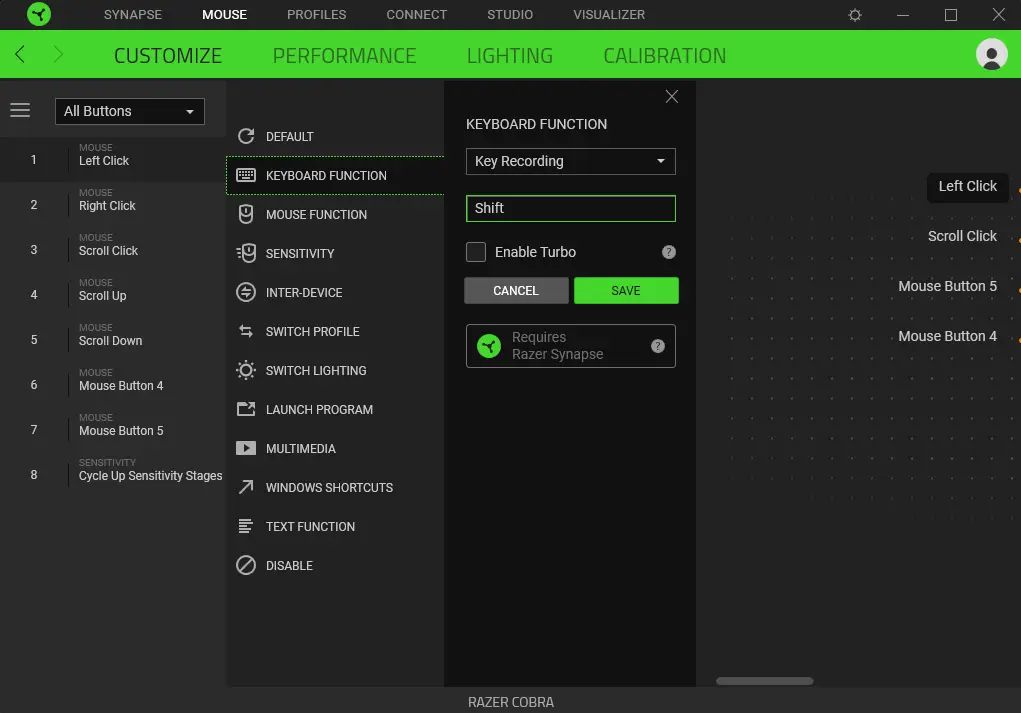Click the Mouse Function mouse icon
1021x713 pixels.
pyautogui.click(x=245, y=214)
